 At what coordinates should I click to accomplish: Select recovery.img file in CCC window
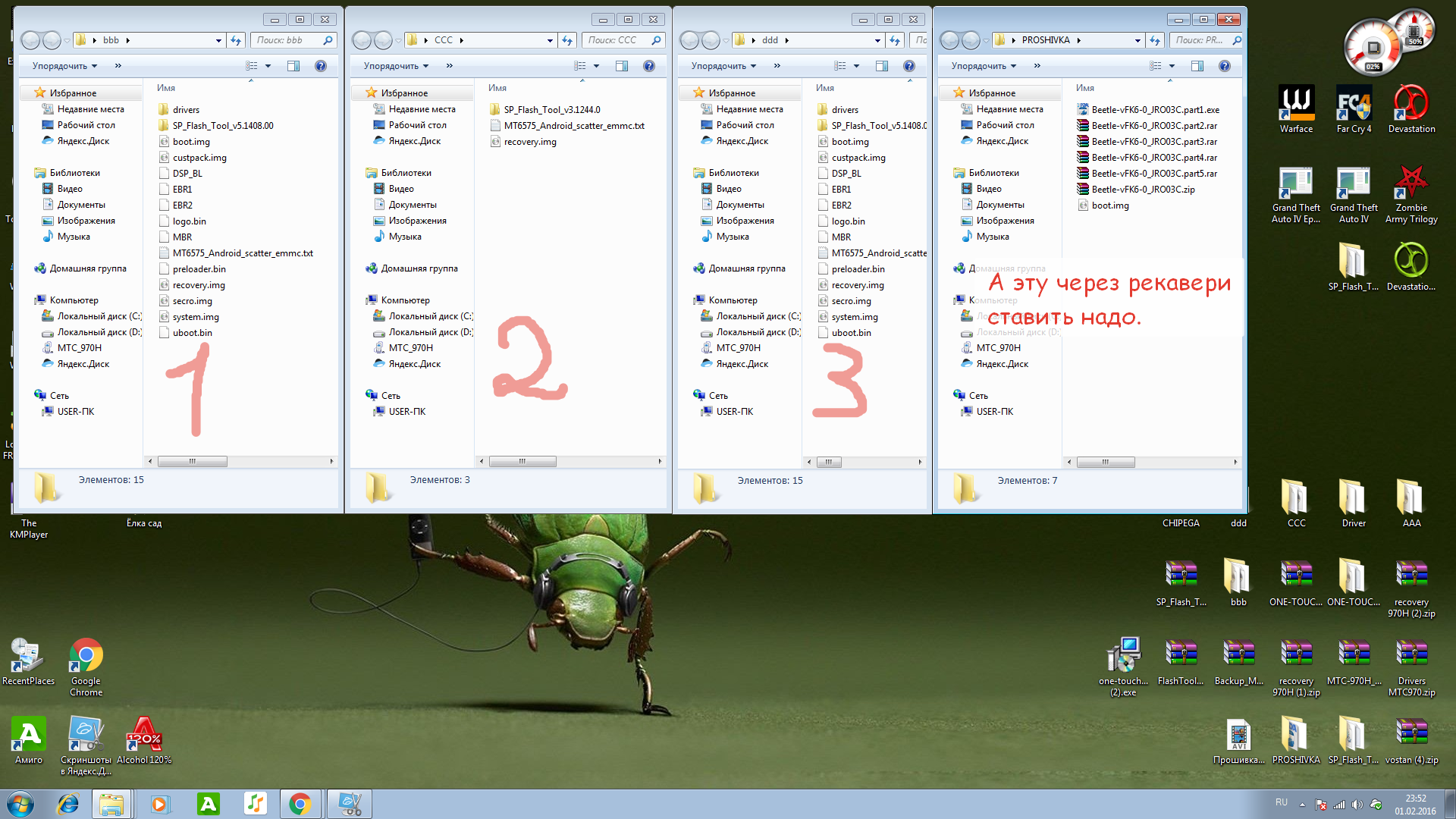pos(529,142)
